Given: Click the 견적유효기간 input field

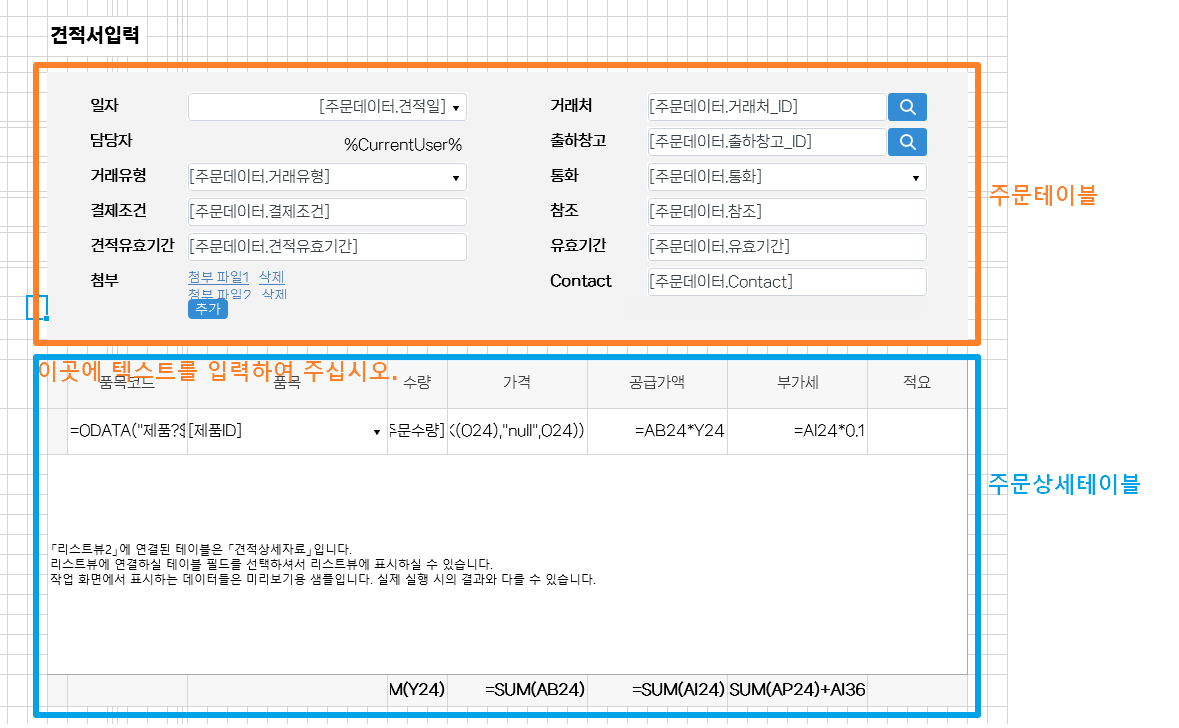Looking at the screenshot, I should pos(327,247).
